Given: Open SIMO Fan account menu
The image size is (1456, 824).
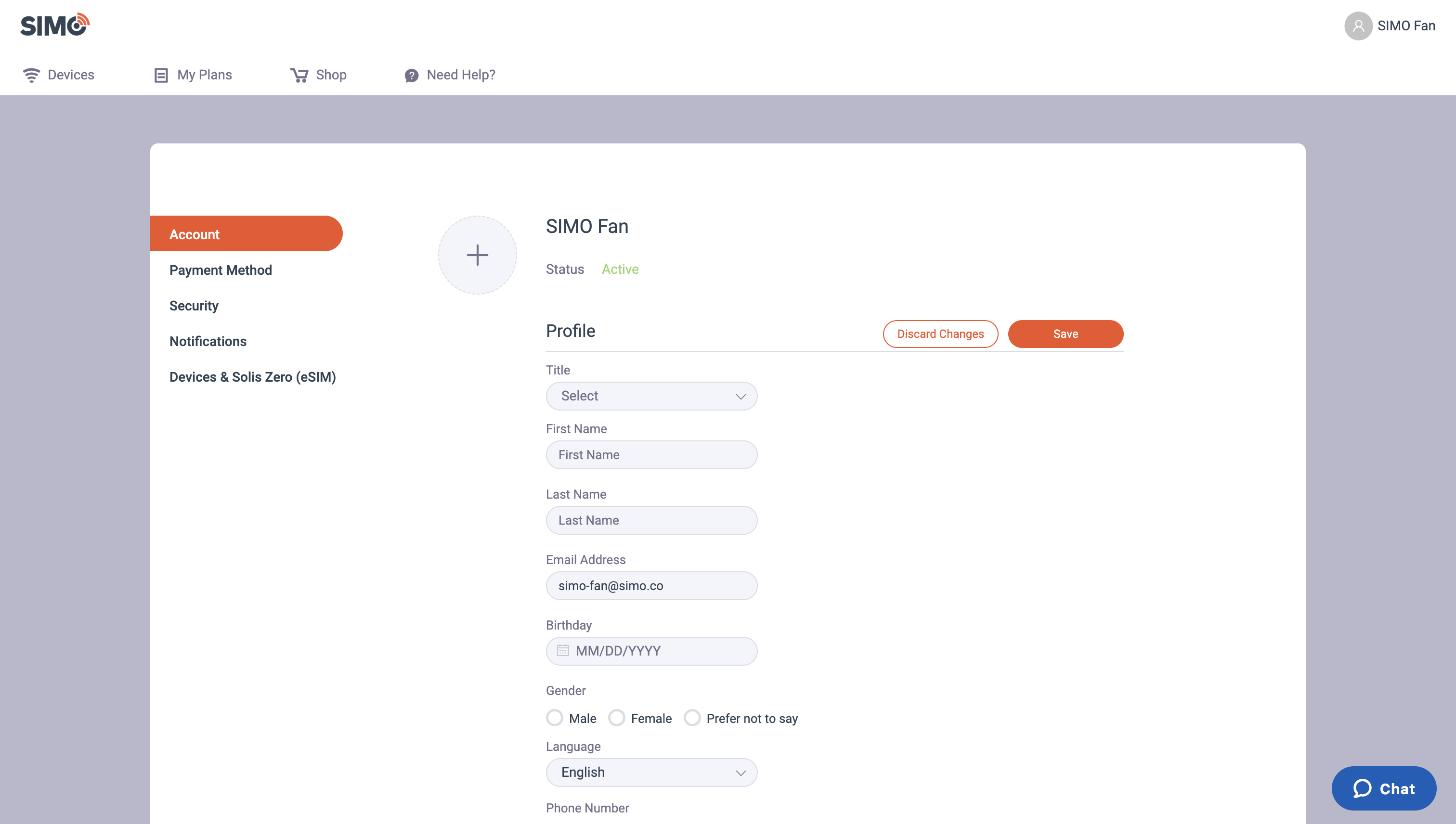Looking at the screenshot, I should click(x=1406, y=26).
